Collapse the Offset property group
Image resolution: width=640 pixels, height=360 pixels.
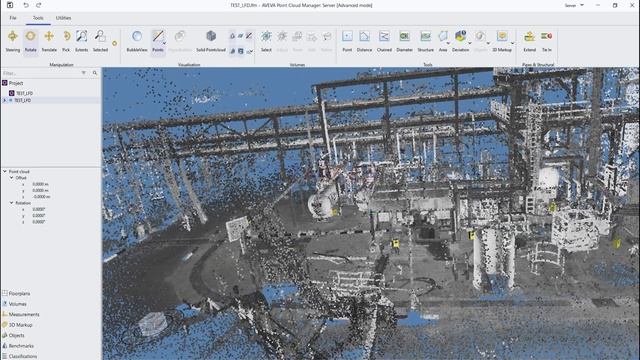point(11,178)
